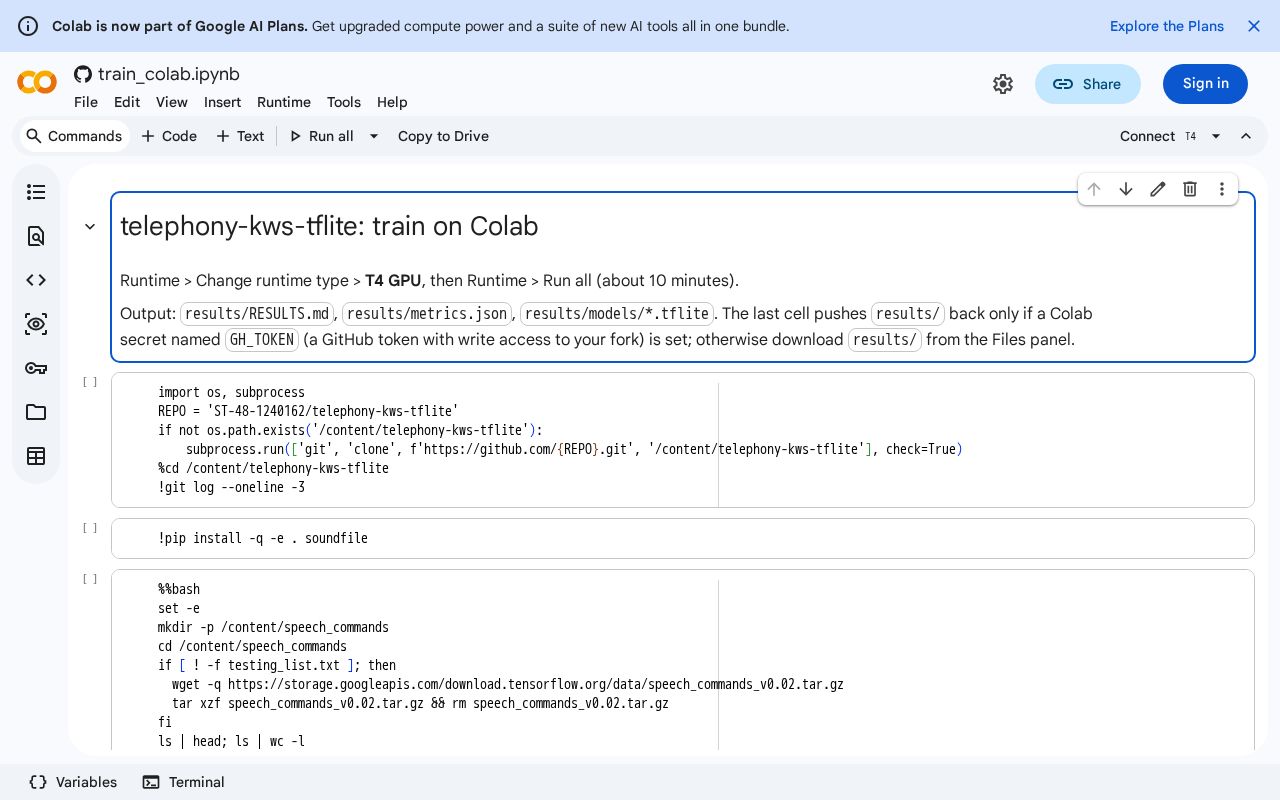This screenshot has height=800, width=1280.
Task: Open the Commands search palette
Action: (x=74, y=136)
